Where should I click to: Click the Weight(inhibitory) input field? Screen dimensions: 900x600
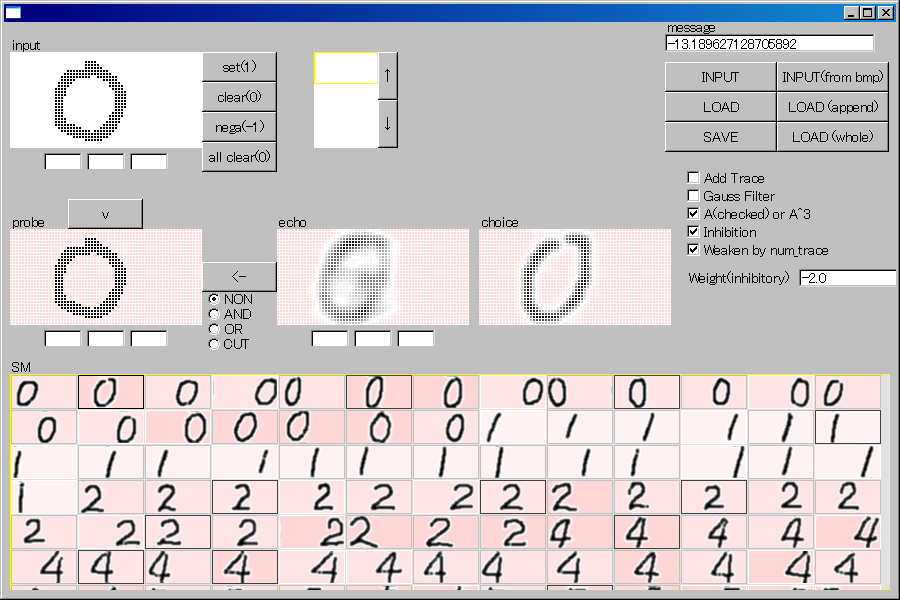tap(847, 277)
